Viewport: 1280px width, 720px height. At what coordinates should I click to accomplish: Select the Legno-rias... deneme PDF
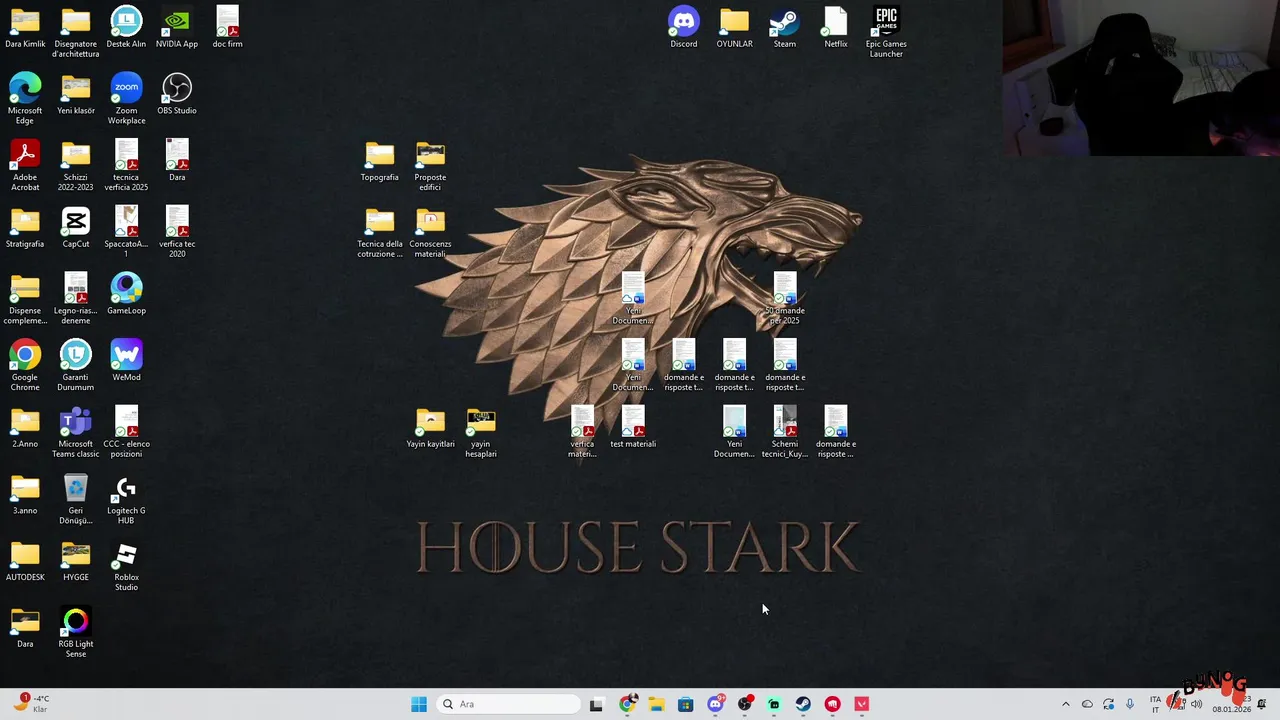76,299
